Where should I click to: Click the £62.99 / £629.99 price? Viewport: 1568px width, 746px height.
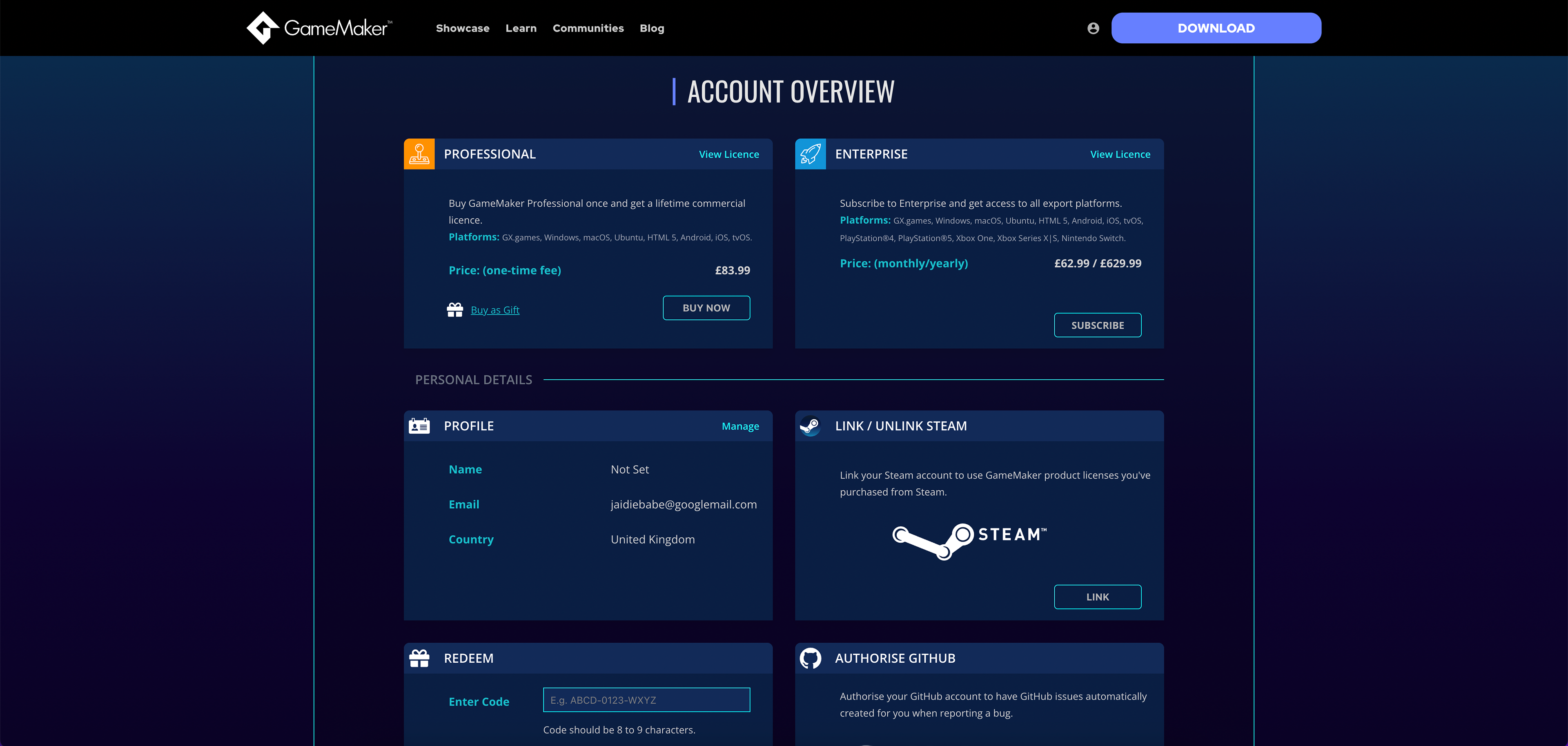(1098, 263)
